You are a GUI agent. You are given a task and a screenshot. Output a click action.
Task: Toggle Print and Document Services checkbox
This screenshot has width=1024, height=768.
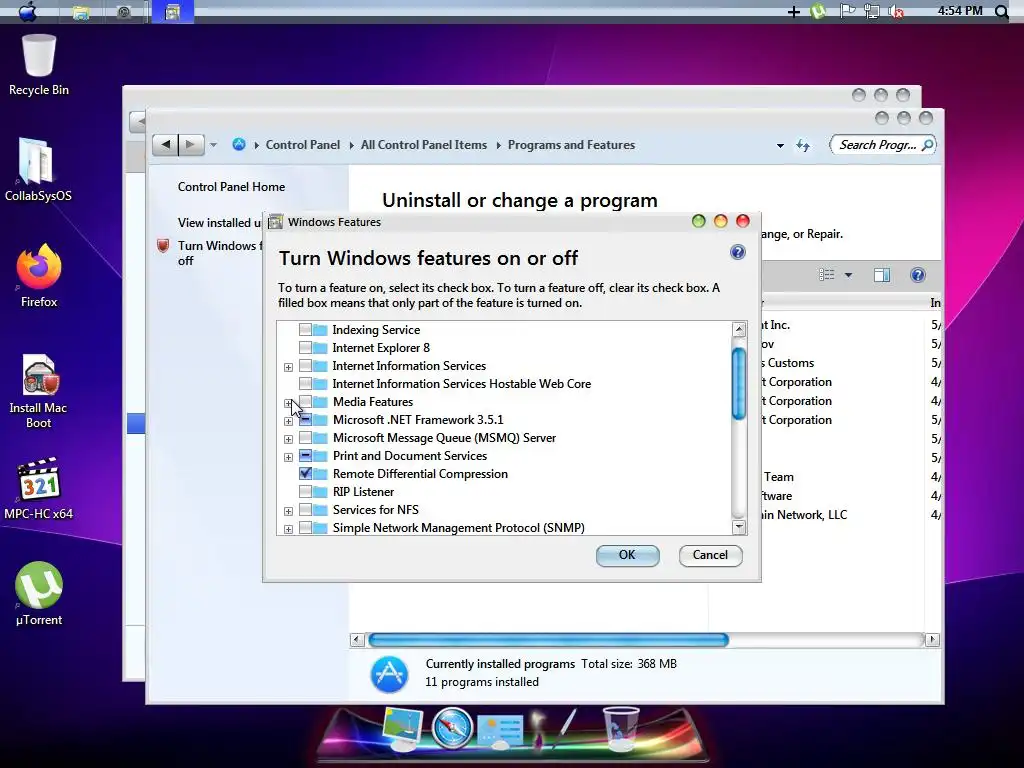point(305,455)
